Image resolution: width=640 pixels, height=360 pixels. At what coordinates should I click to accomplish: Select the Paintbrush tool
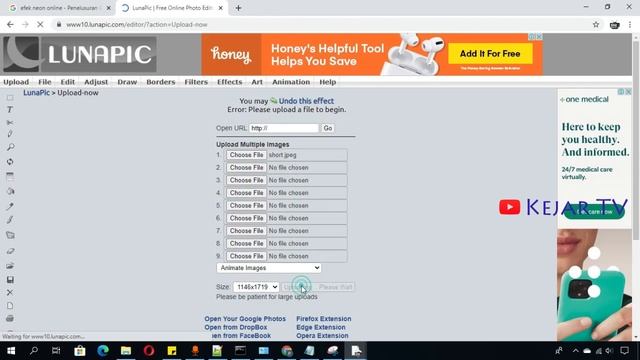click(10, 220)
